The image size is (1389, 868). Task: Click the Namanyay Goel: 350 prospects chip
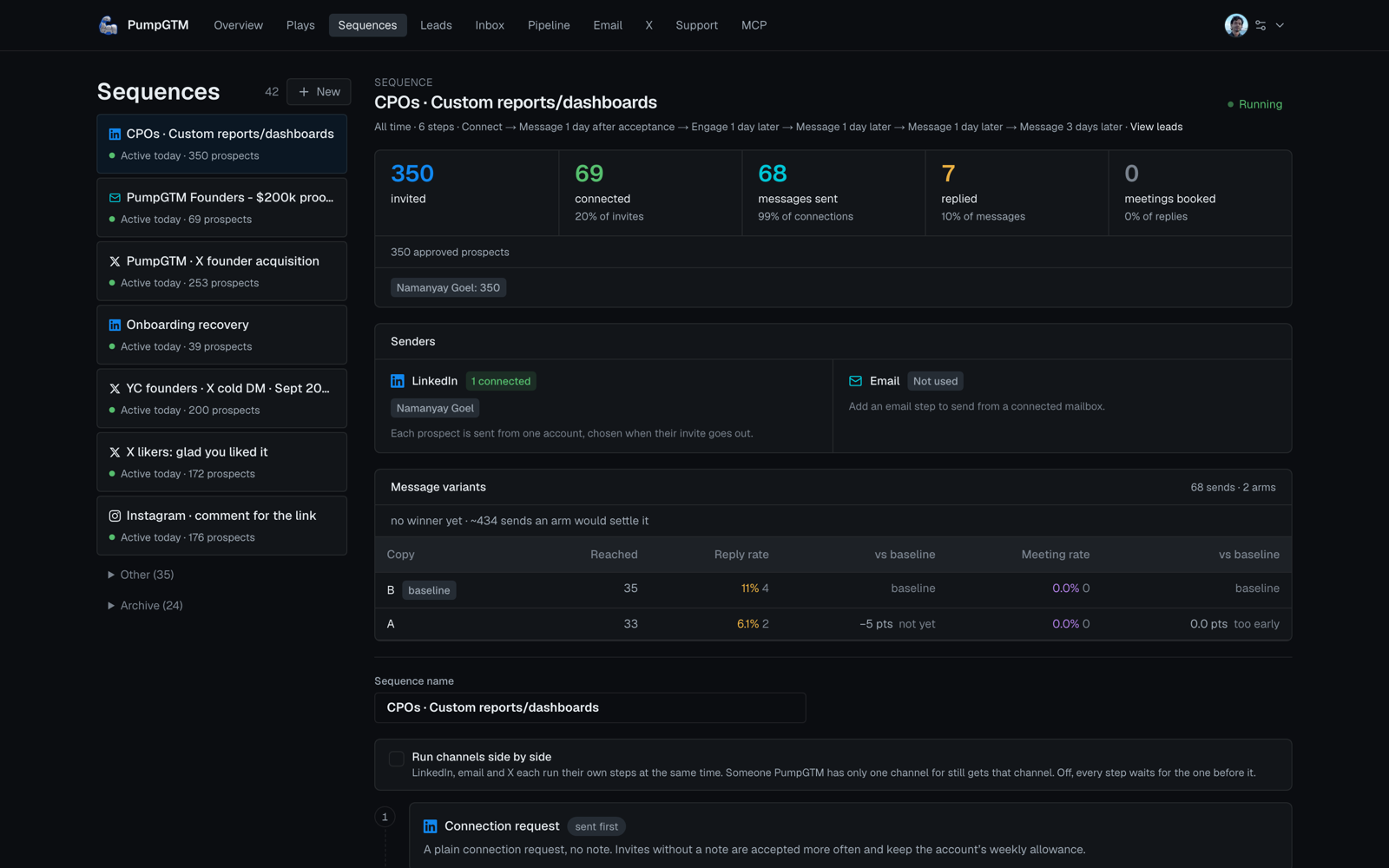click(448, 287)
